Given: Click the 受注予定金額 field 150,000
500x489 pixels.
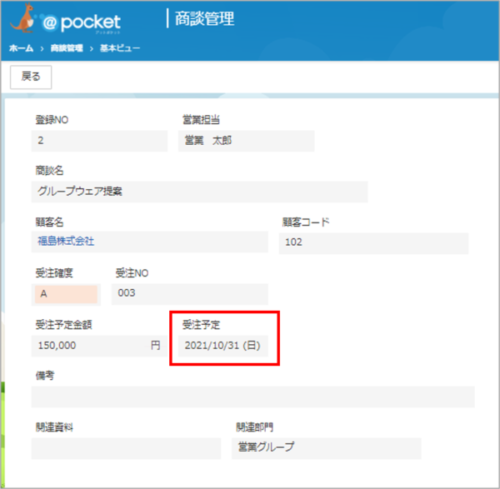Looking at the screenshot, I should click(100, 346).
